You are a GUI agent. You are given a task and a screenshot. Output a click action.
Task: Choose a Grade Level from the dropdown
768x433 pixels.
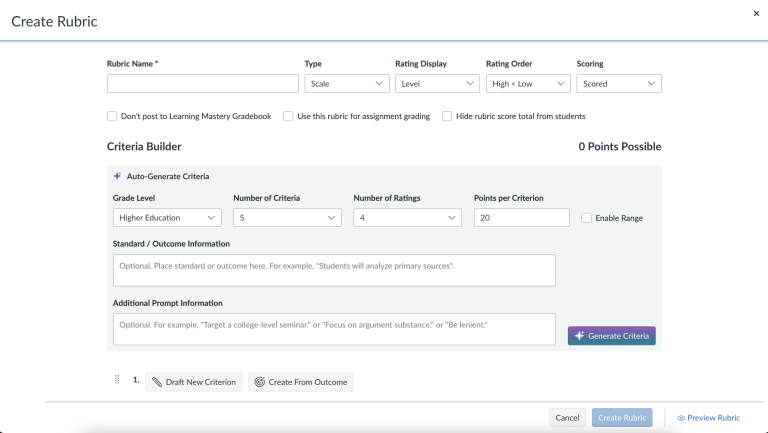pos(167,217)
